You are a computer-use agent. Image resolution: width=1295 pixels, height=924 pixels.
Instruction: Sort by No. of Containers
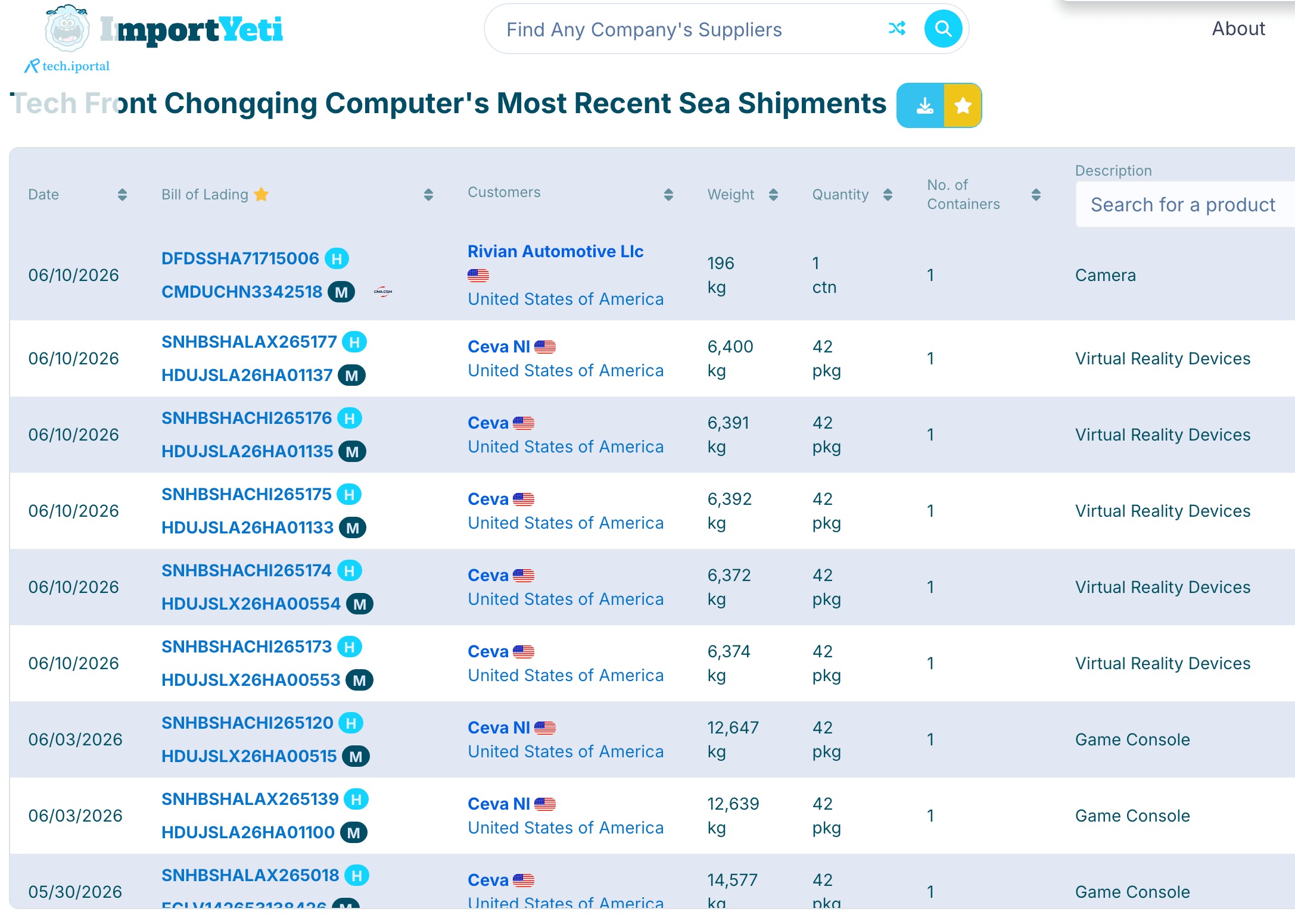[x=1036, y=195]
